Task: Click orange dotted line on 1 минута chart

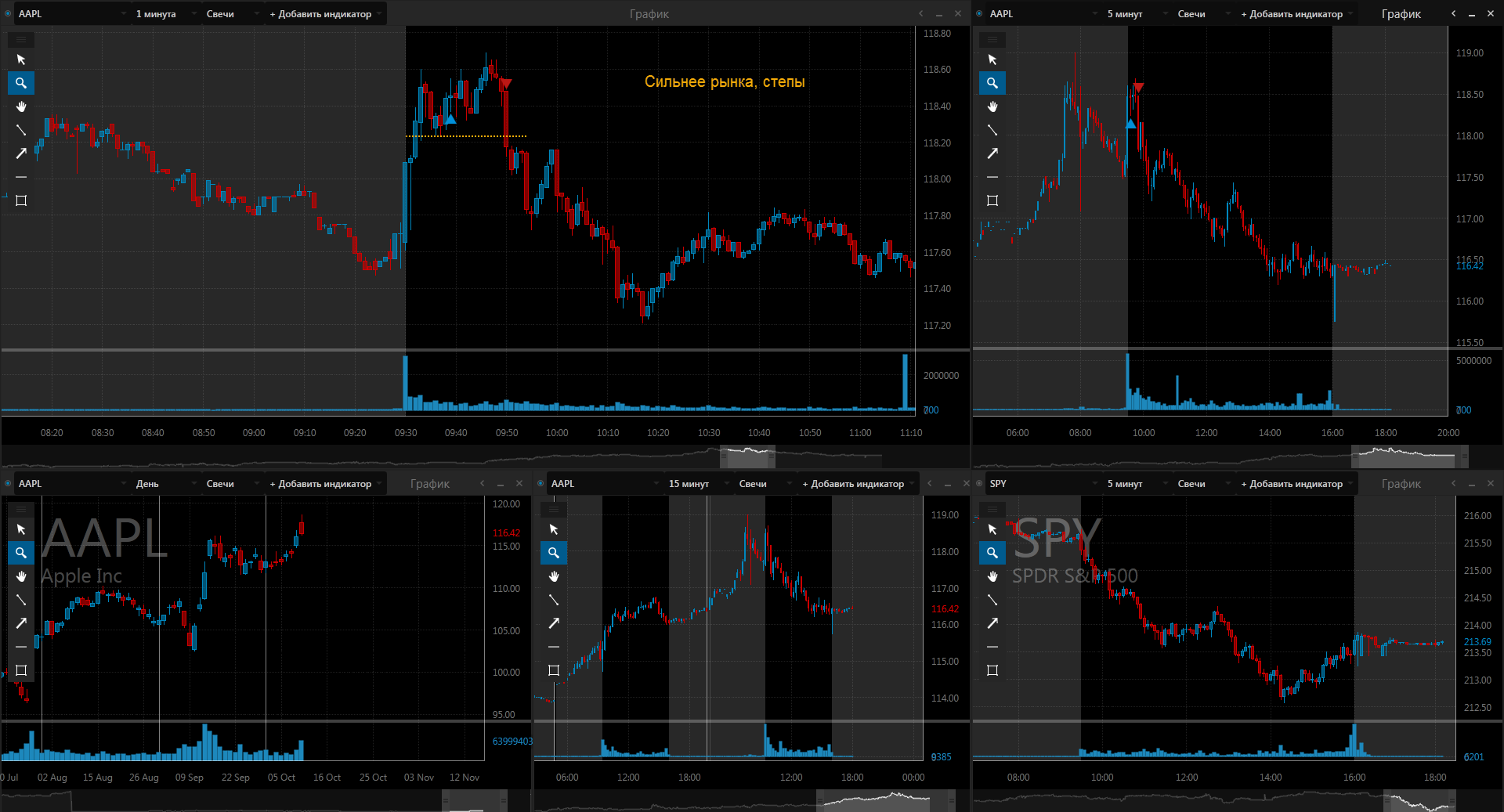Action: [x=466, y=136]
